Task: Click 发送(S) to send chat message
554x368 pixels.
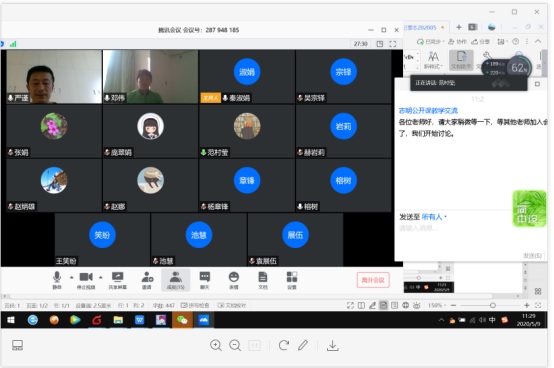Action: click(532, 255)
